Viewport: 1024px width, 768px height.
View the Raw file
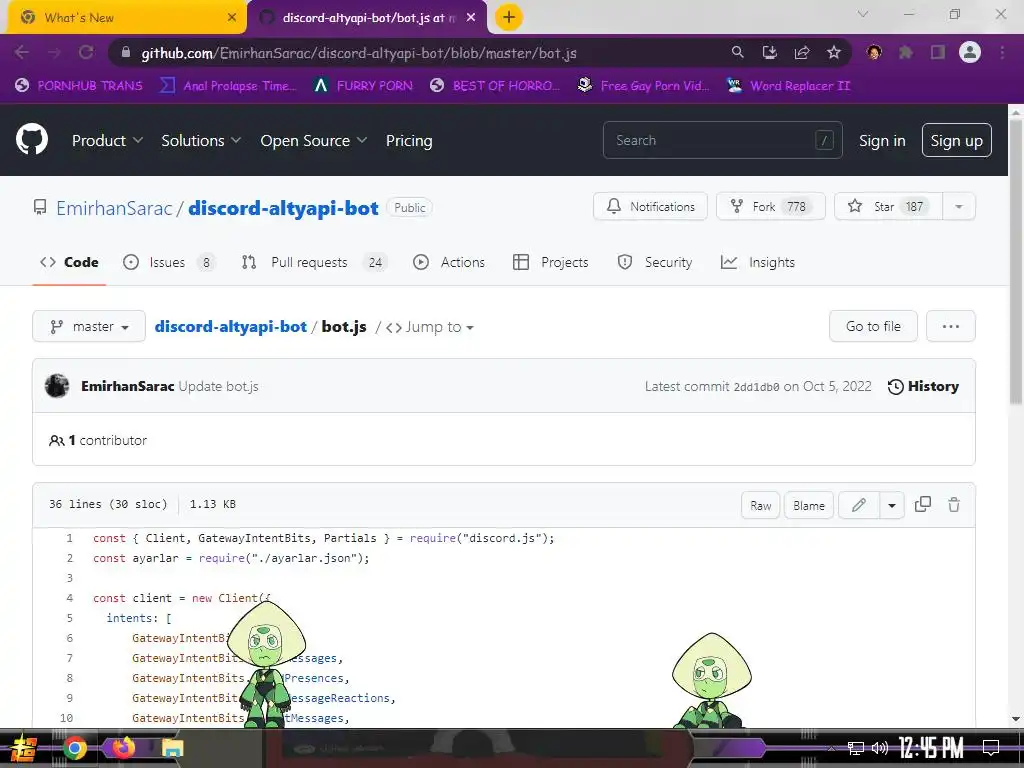click(760, 505)
